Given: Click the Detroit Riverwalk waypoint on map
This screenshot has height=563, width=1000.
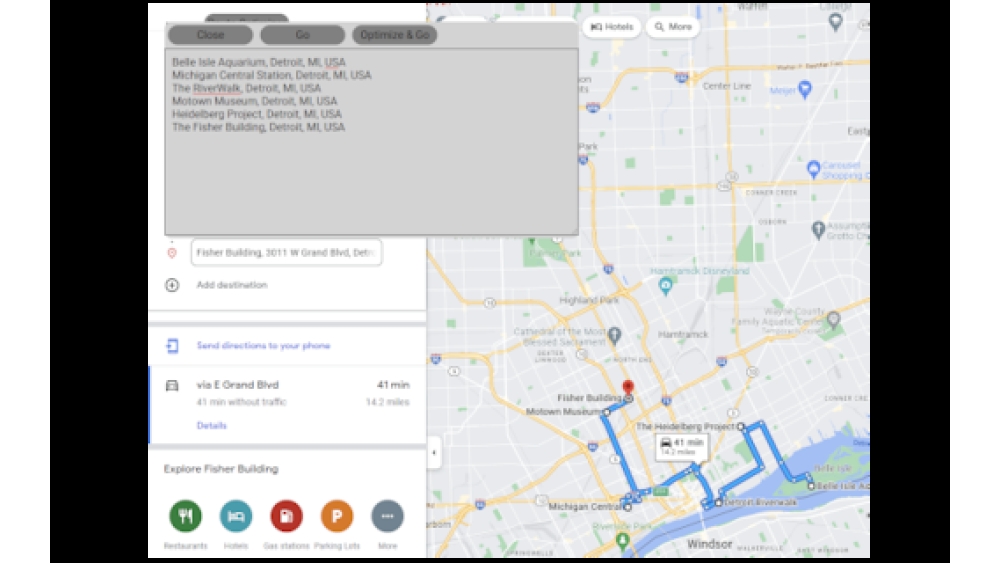Looking at the screenshot, I should (x=718, y=502).
